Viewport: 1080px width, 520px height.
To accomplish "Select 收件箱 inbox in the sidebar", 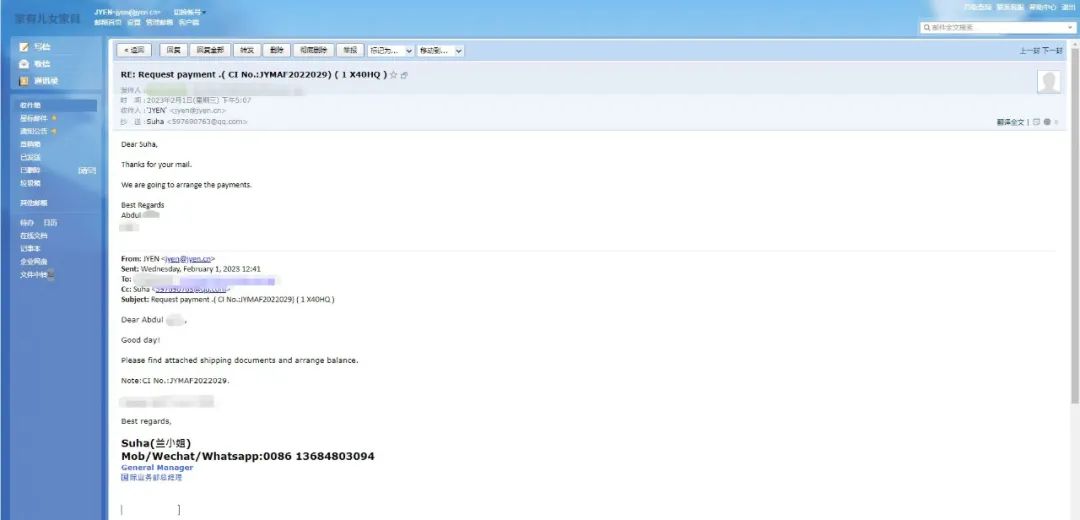I will point(31,105).
